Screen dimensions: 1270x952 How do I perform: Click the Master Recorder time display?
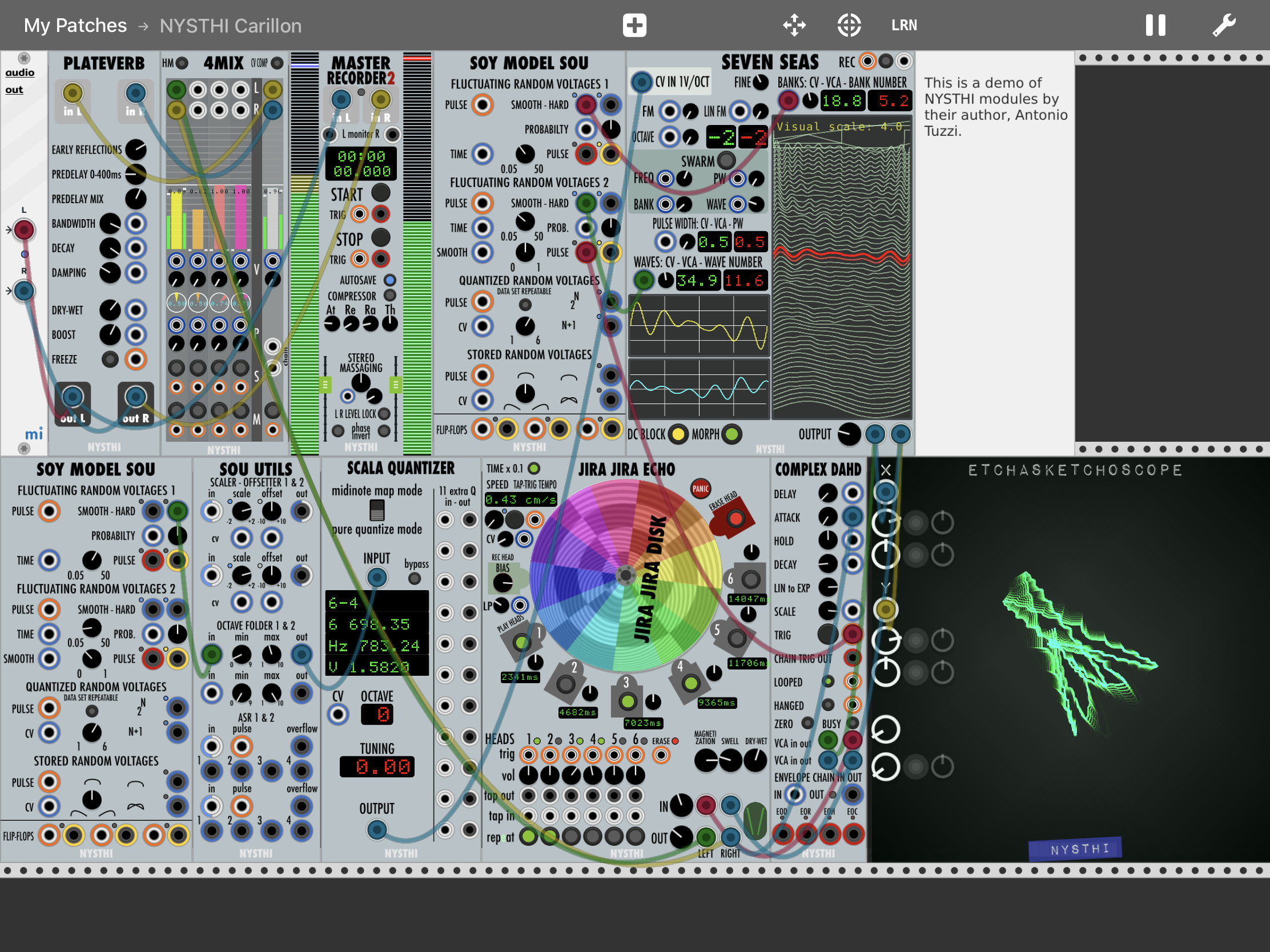tap(361, 164)
